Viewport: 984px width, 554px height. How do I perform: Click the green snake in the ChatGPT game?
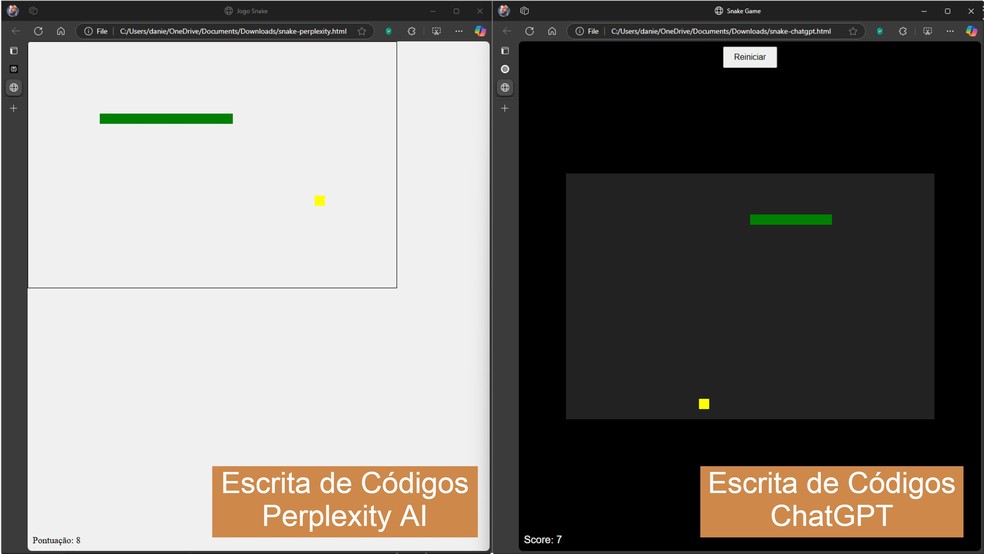point(791,220)
